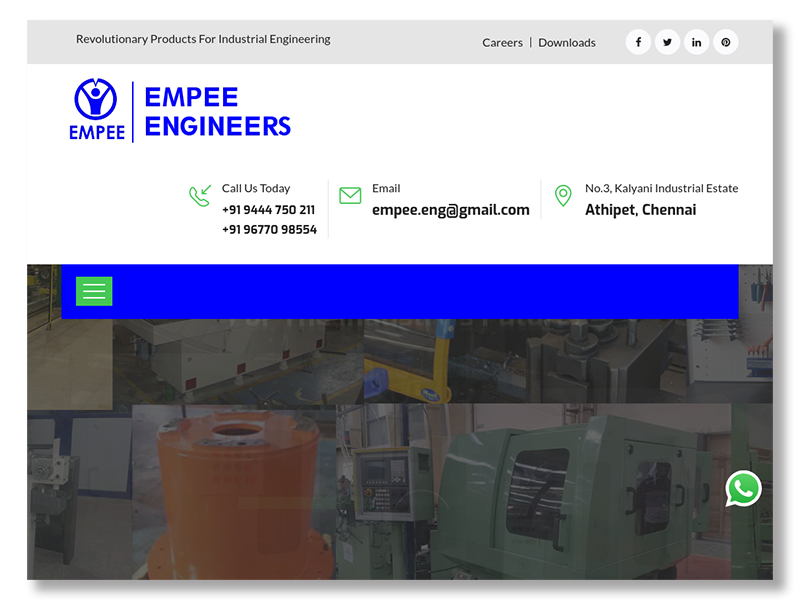The width and height of the screenshot is (800, 600).
Task: Click the green location pin icon
Action: click(x=563, y=196)
